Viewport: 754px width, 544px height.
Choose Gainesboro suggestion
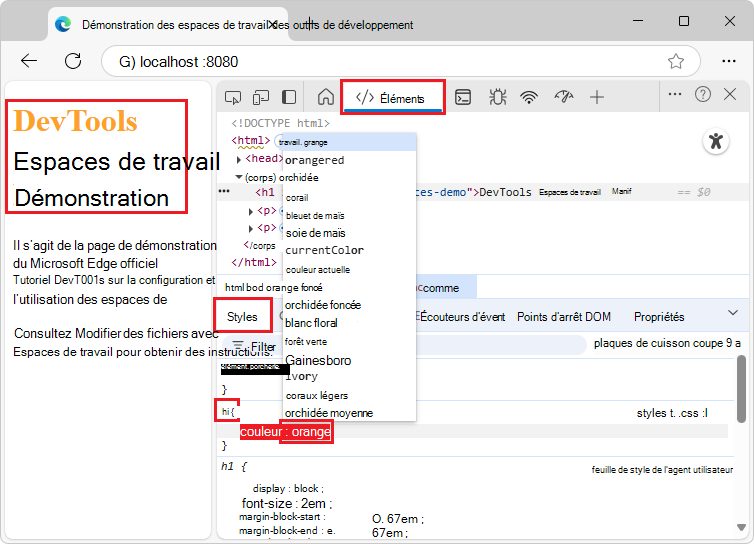[x=349, y=360]
